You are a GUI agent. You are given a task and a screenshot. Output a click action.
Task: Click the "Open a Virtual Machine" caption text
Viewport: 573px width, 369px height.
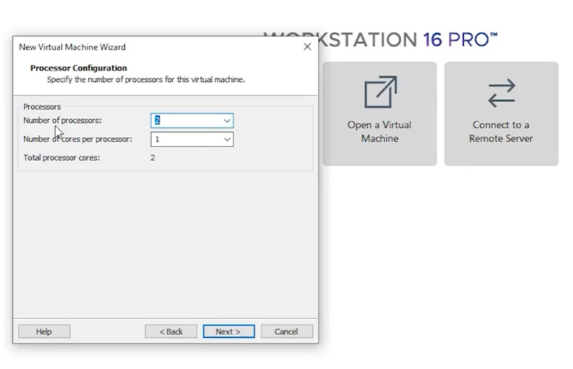[x=380, y=132]
